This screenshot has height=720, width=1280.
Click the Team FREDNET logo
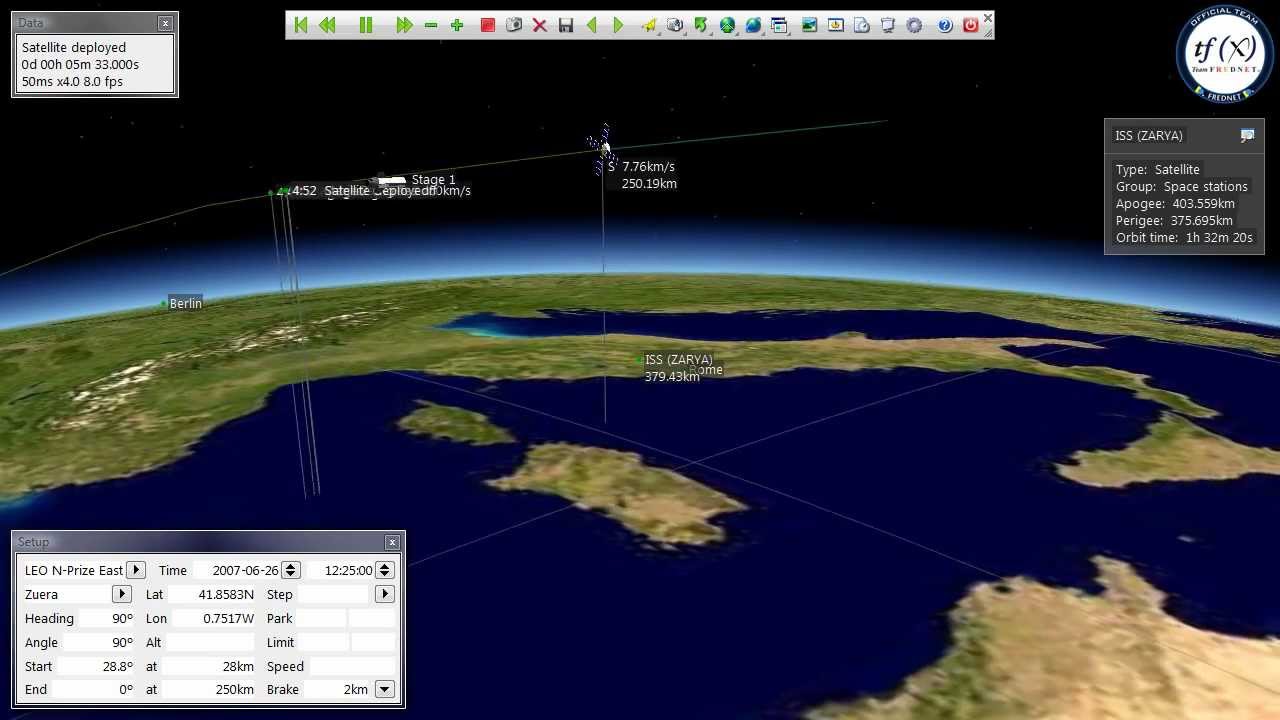point(1225,53)
